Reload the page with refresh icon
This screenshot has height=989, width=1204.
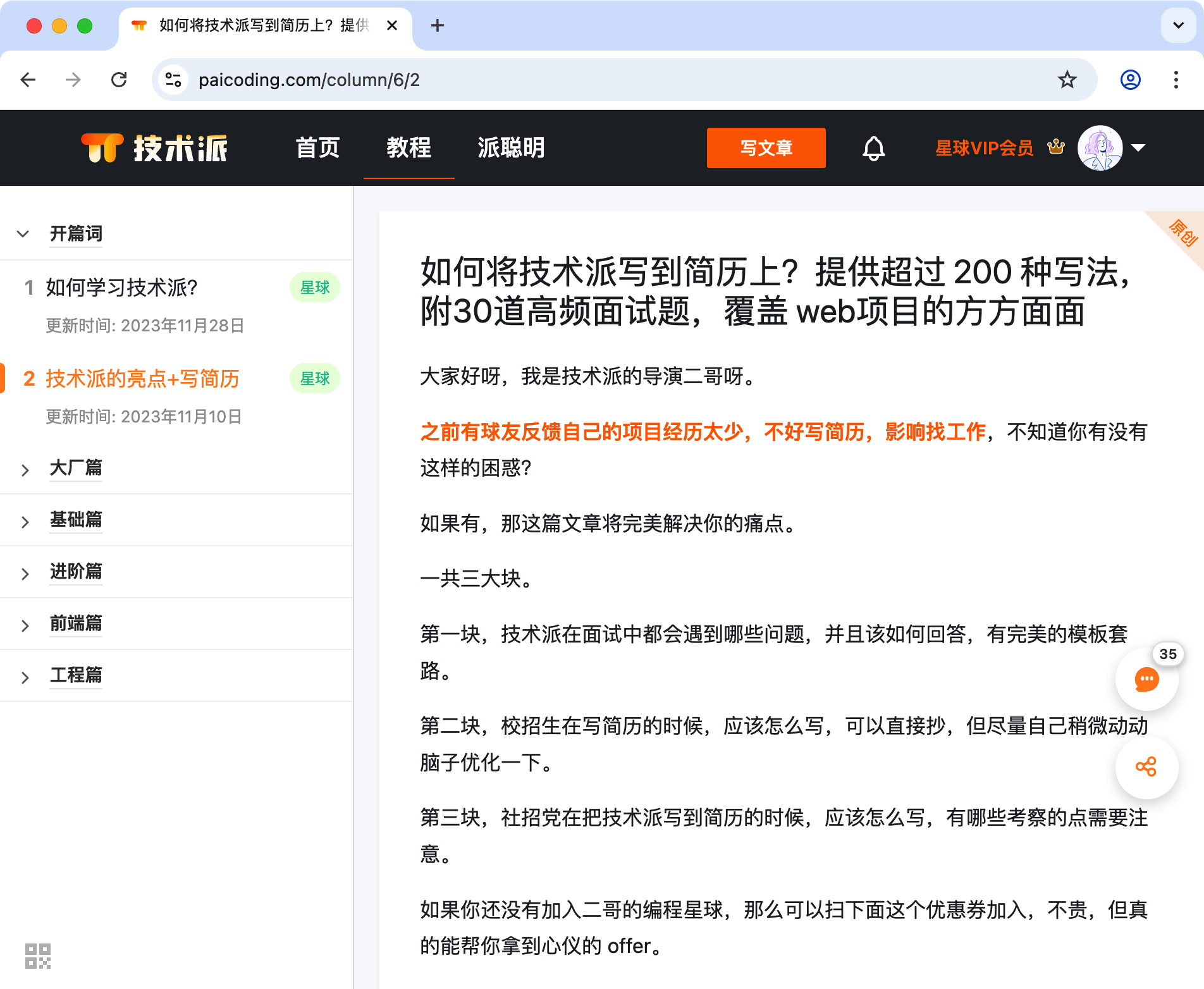[x=119, y=80]
